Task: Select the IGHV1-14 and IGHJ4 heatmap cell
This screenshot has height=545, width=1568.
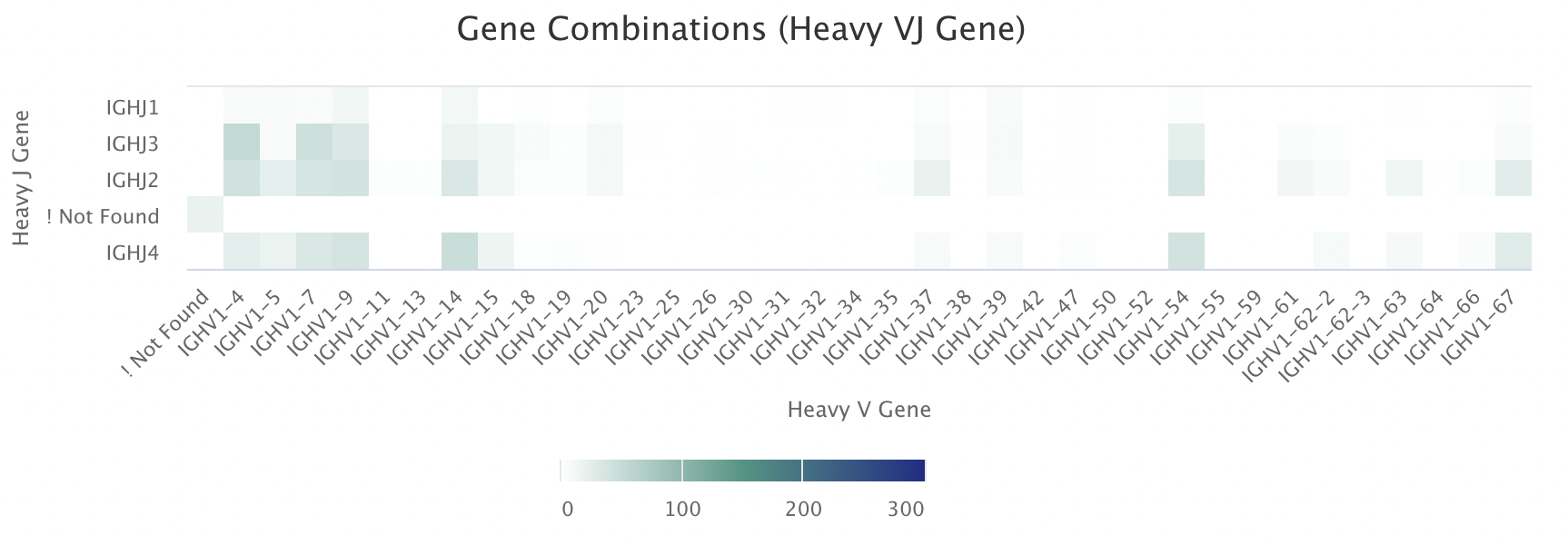Action: [x=460, y=252]
